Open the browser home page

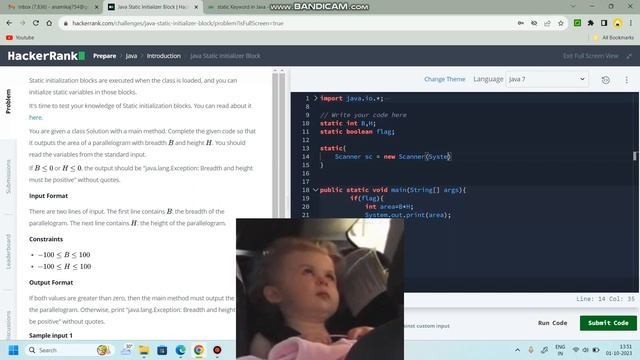(49, 23)
